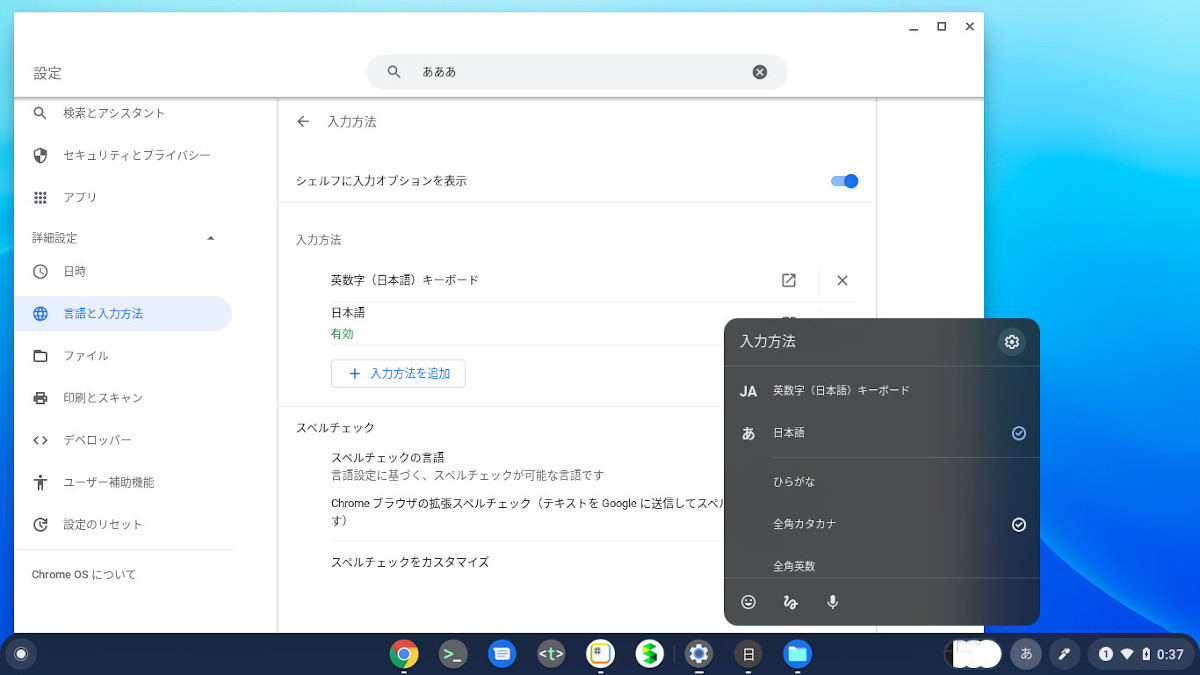This screenshot has height=675, width=1200.
Task: Open the emoji picker in the input panel
Action: pyautogui.click(x=747, y=602)
